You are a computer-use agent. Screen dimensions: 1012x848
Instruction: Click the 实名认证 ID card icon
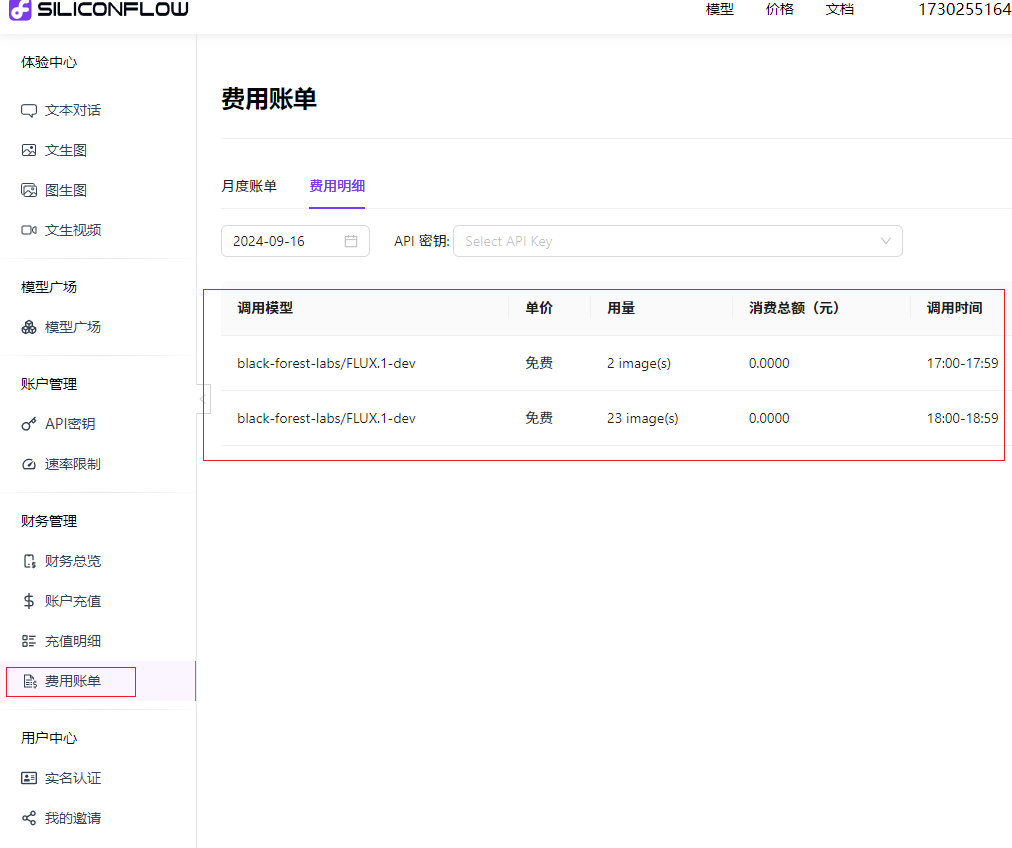(x=29, y=778)
